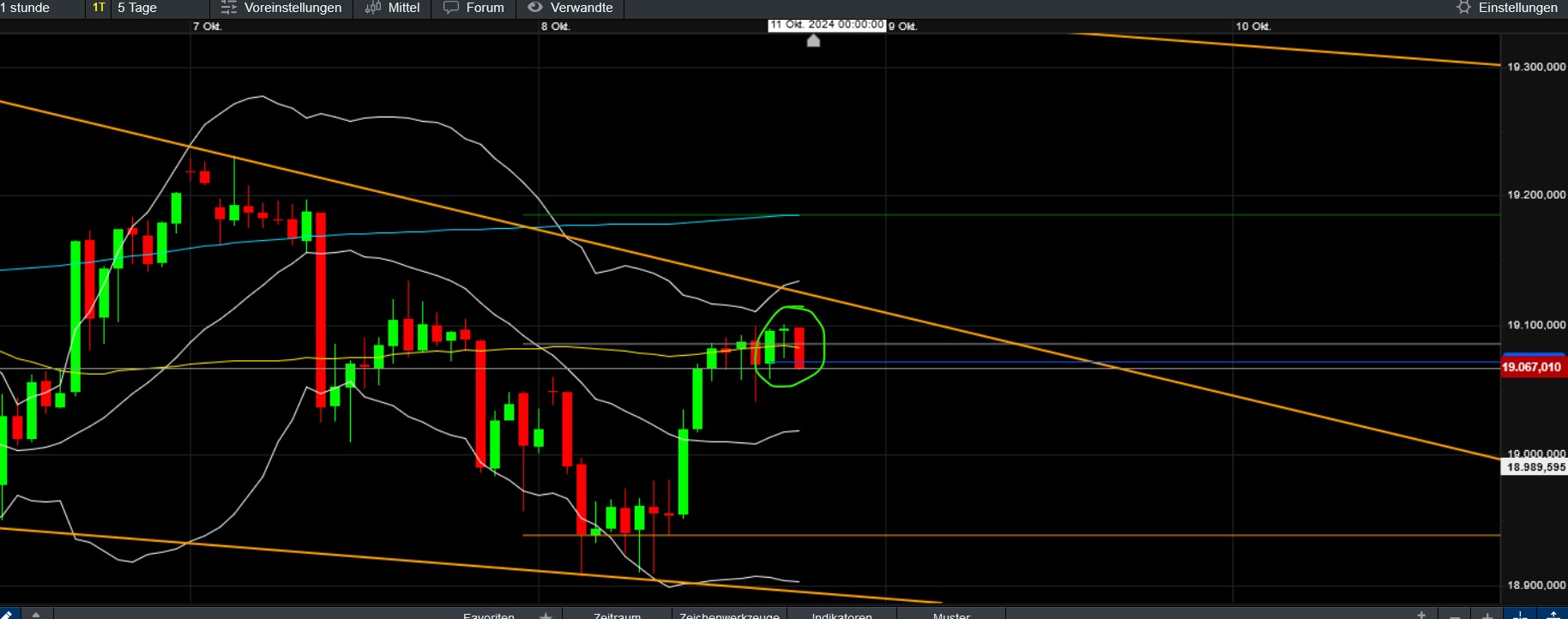Click the "9 Okt." date label
Image resolution: width=1568 pixels, height=619 pixels.
coord(902,27)
